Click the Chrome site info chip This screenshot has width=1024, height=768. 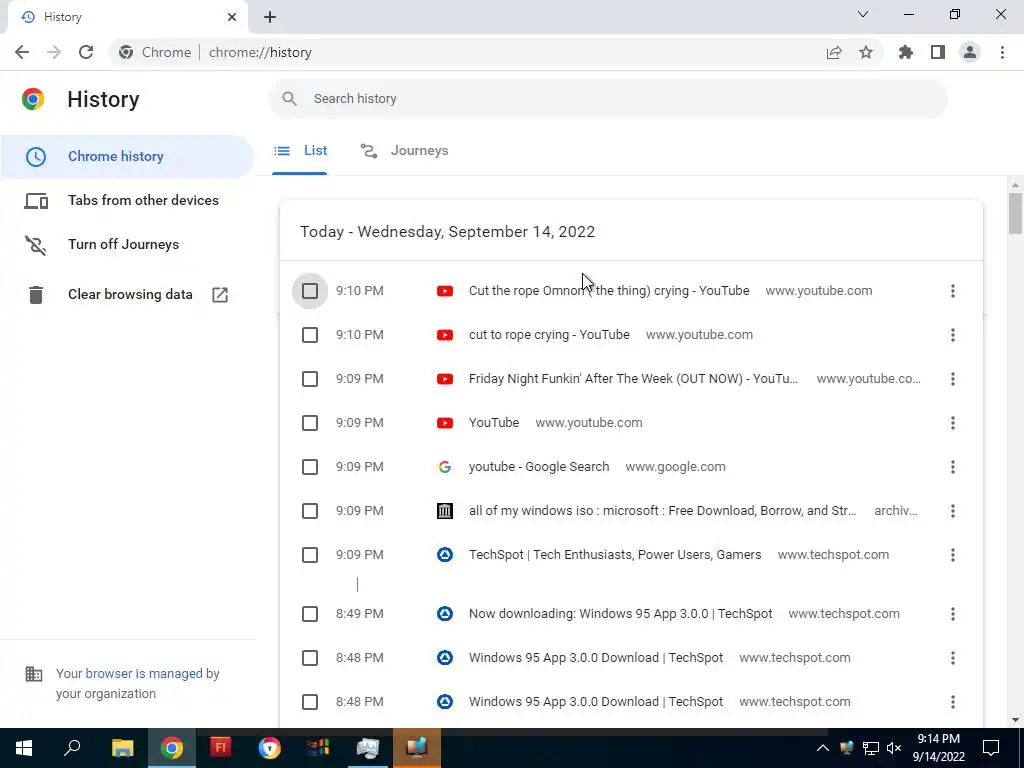point(155,52)
